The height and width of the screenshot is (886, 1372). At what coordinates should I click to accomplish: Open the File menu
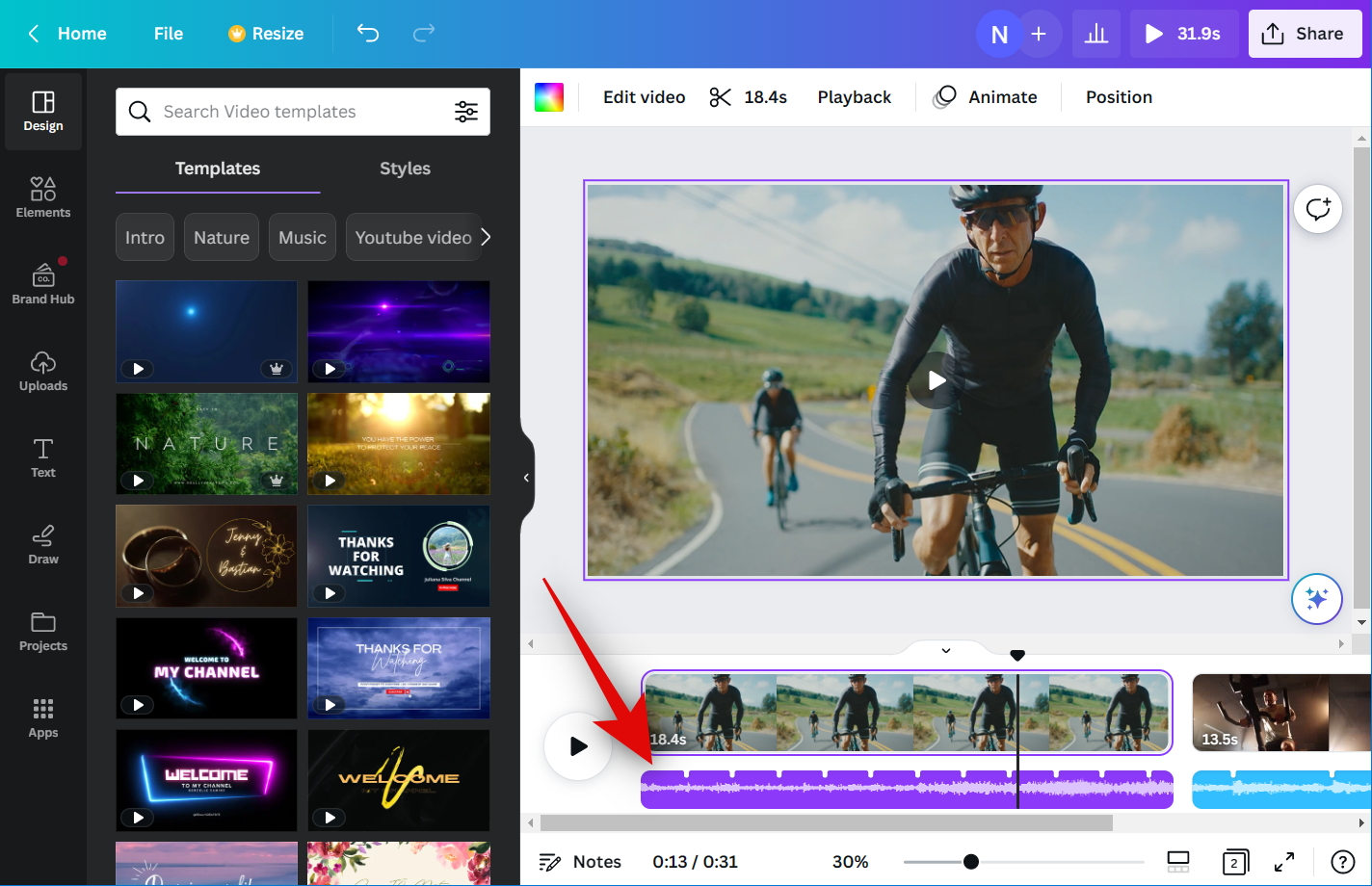pyautogui.click(x=168, y=34)
